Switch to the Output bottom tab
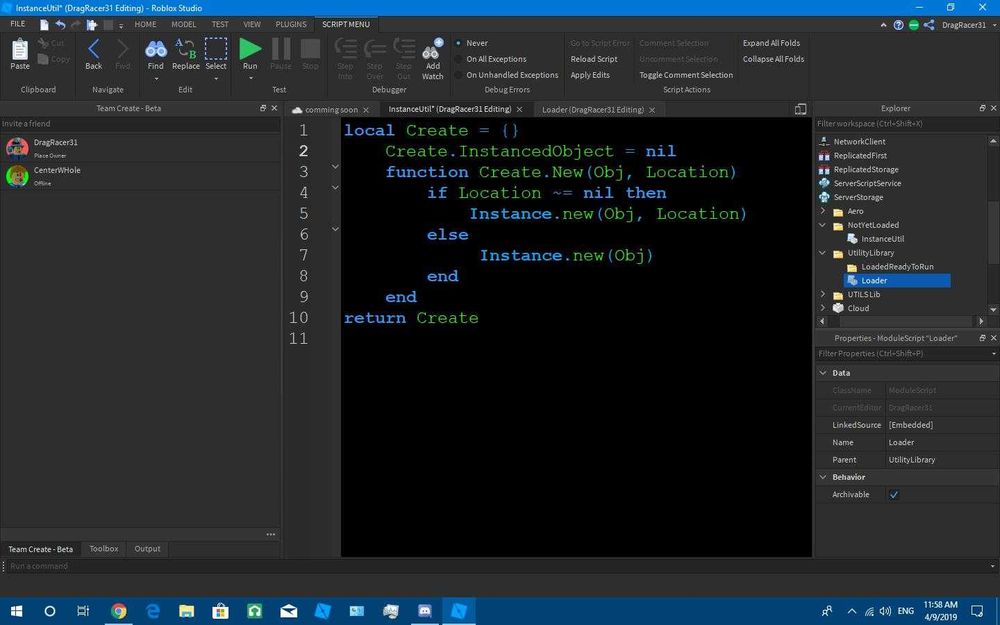This screenshot has height=625, width=1000. point(147,548)
